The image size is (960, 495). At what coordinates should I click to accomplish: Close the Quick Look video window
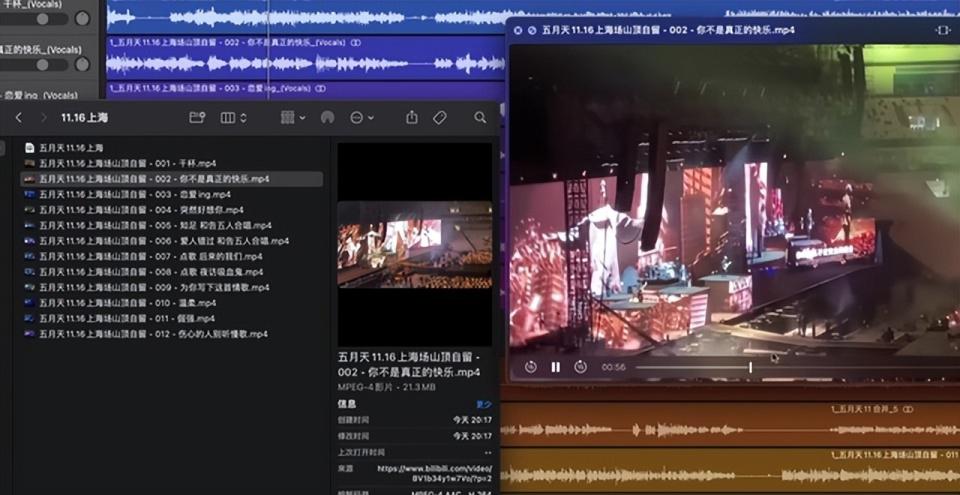[x=518, y=30]
